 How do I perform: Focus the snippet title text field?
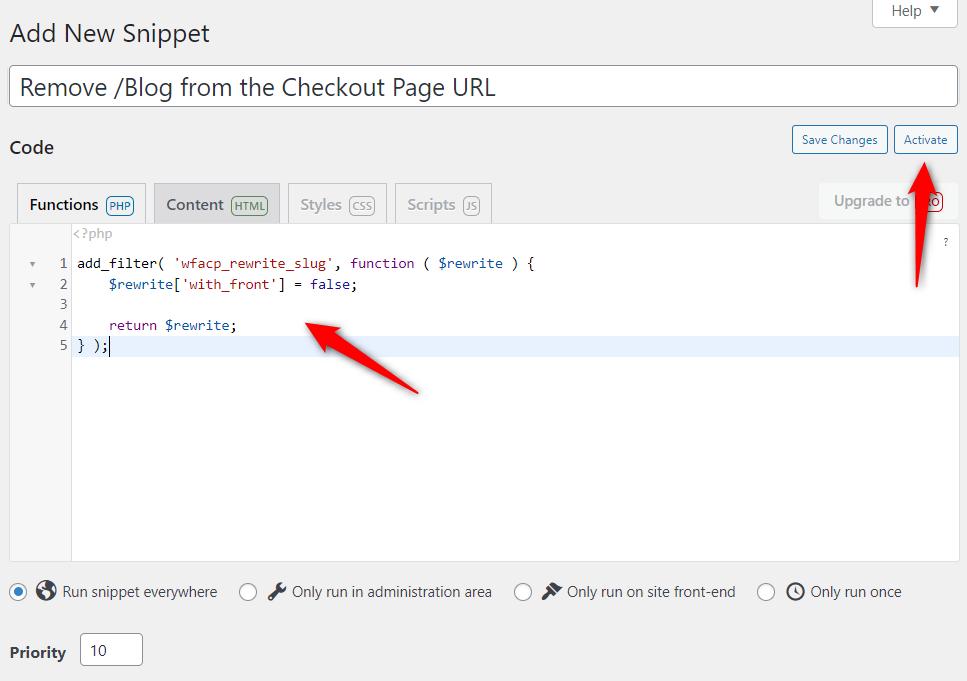point(482,87)
